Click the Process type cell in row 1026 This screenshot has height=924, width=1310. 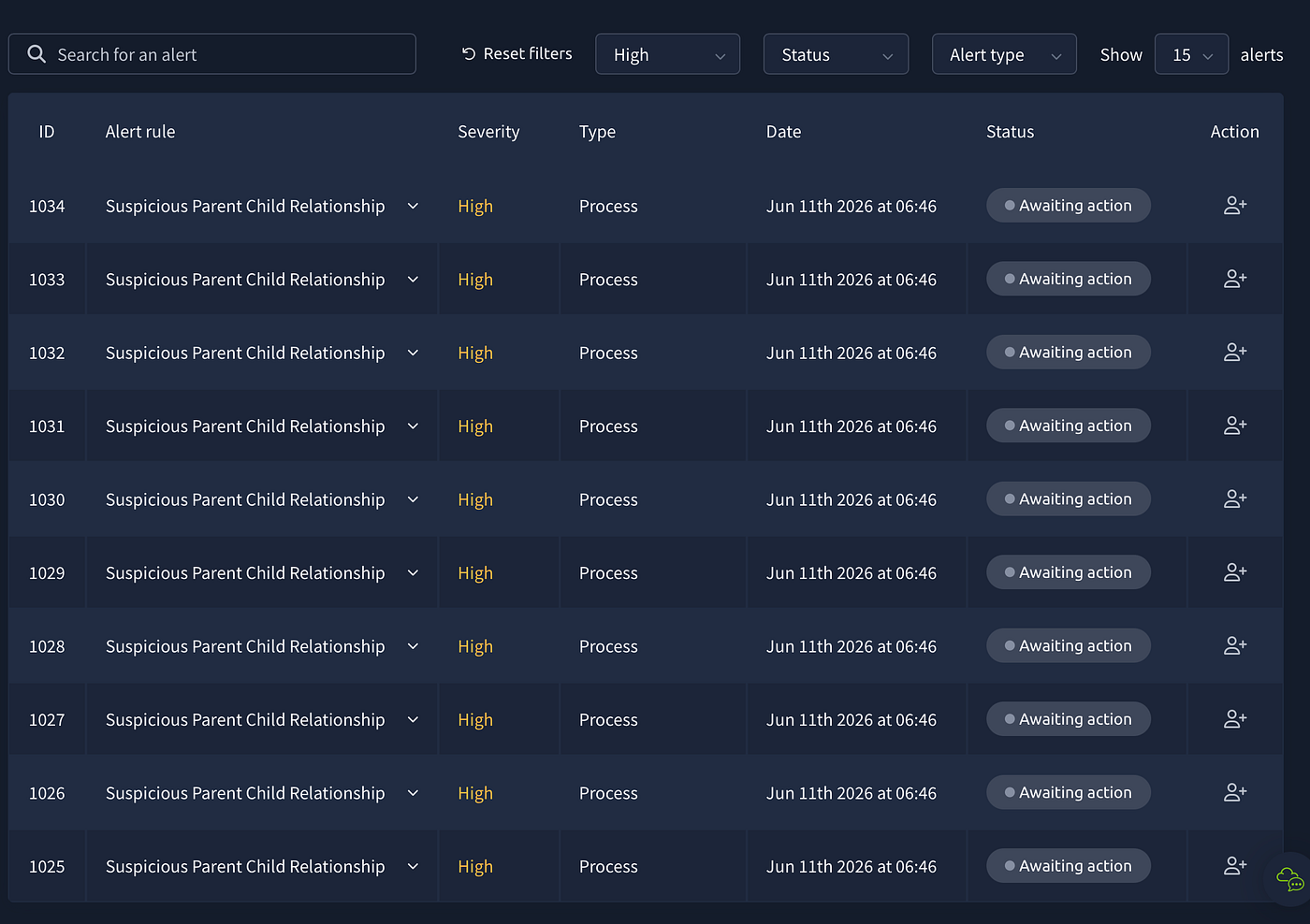pyautogui.click(x=608, y=793)
